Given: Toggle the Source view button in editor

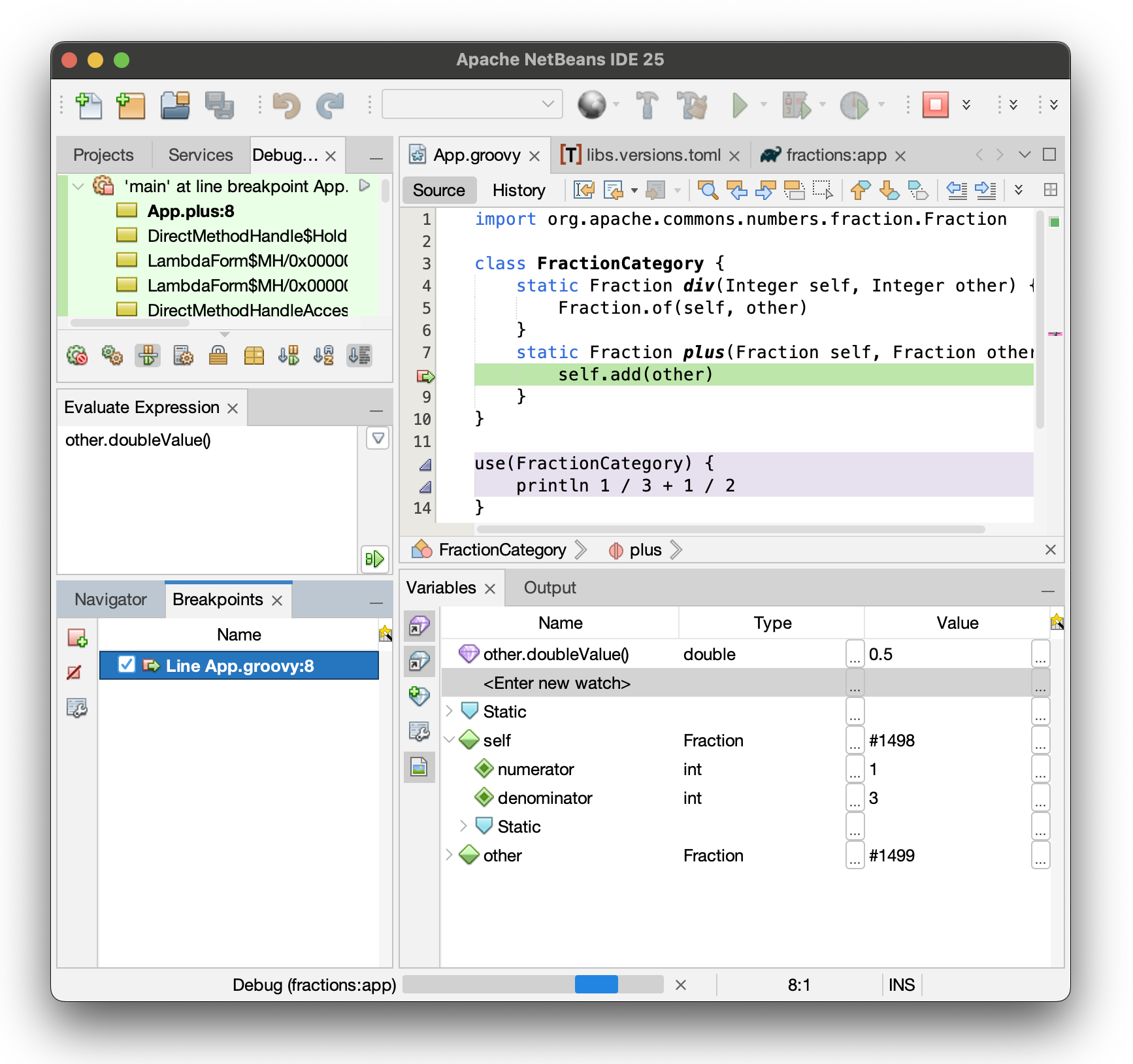Looking at the screenshot, I should [438, 190].
